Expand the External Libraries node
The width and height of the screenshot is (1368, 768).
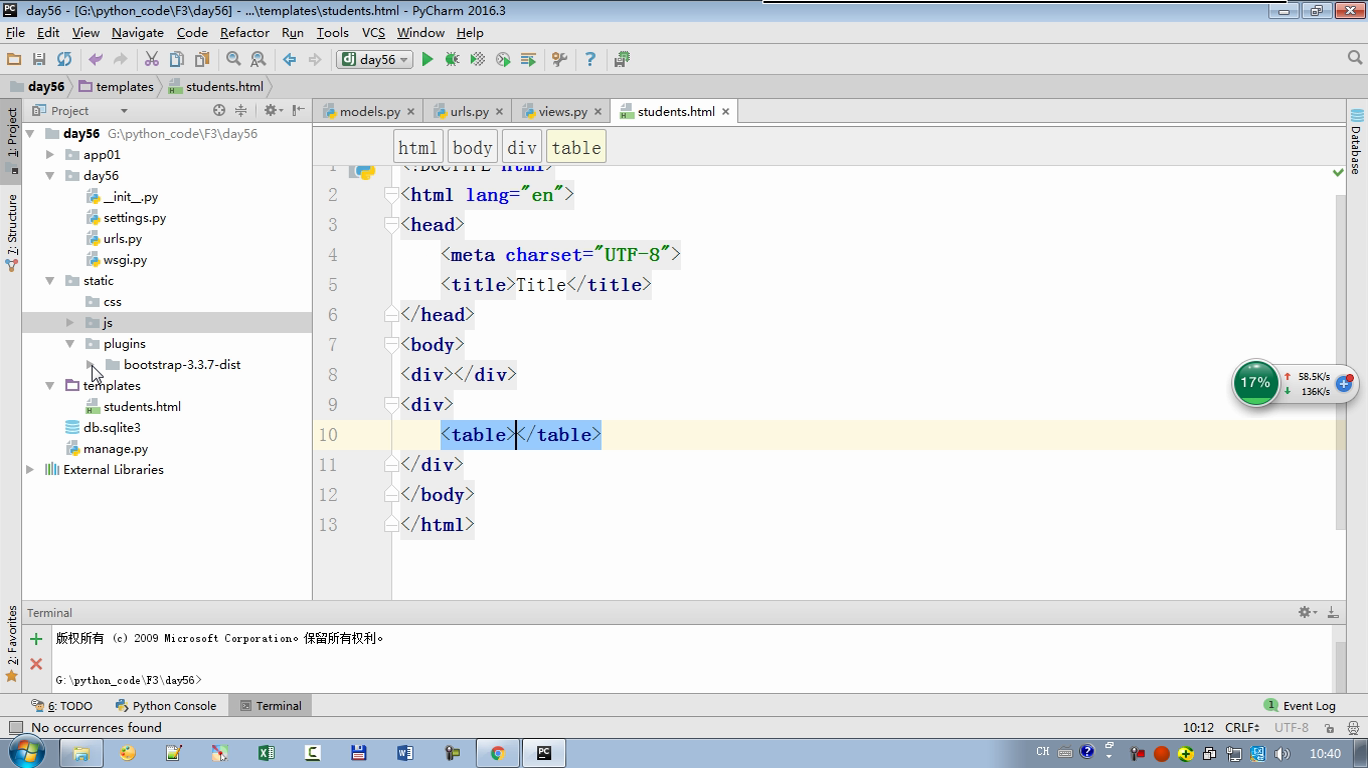pos(30,470)
